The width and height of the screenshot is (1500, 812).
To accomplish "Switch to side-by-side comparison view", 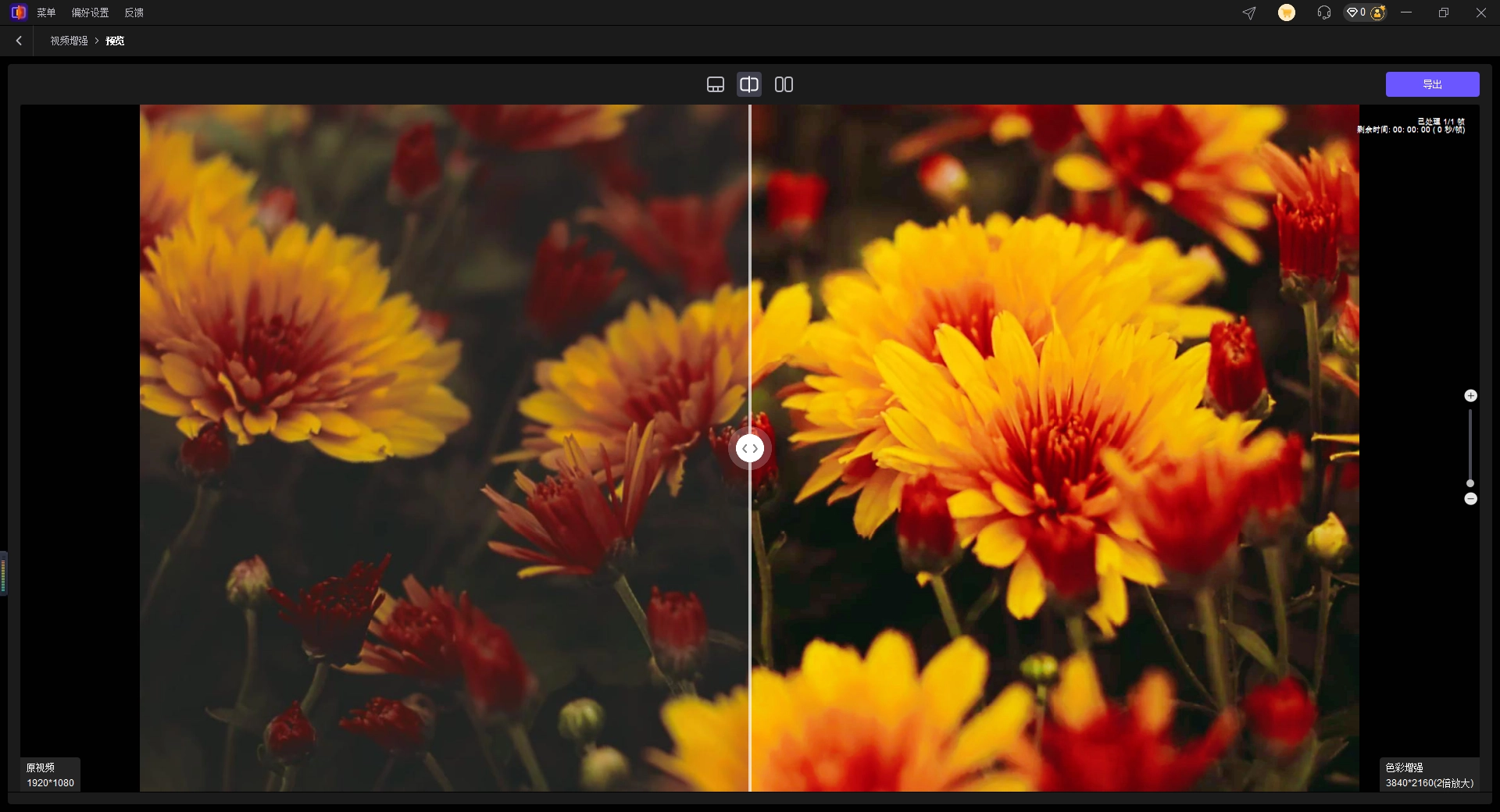I will pyautogui.click(x=784, y=84).
